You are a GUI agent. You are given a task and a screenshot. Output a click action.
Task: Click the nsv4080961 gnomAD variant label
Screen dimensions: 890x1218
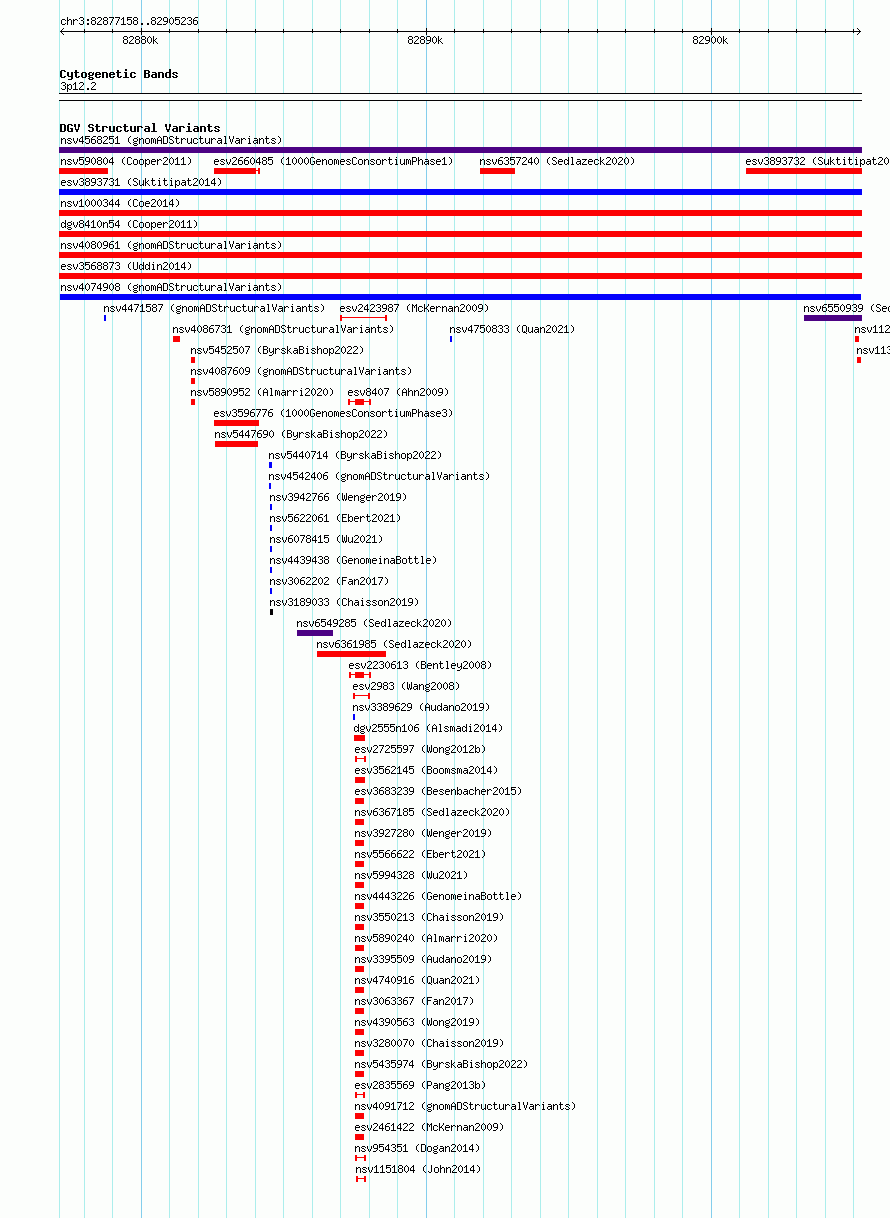coord(171,245)
